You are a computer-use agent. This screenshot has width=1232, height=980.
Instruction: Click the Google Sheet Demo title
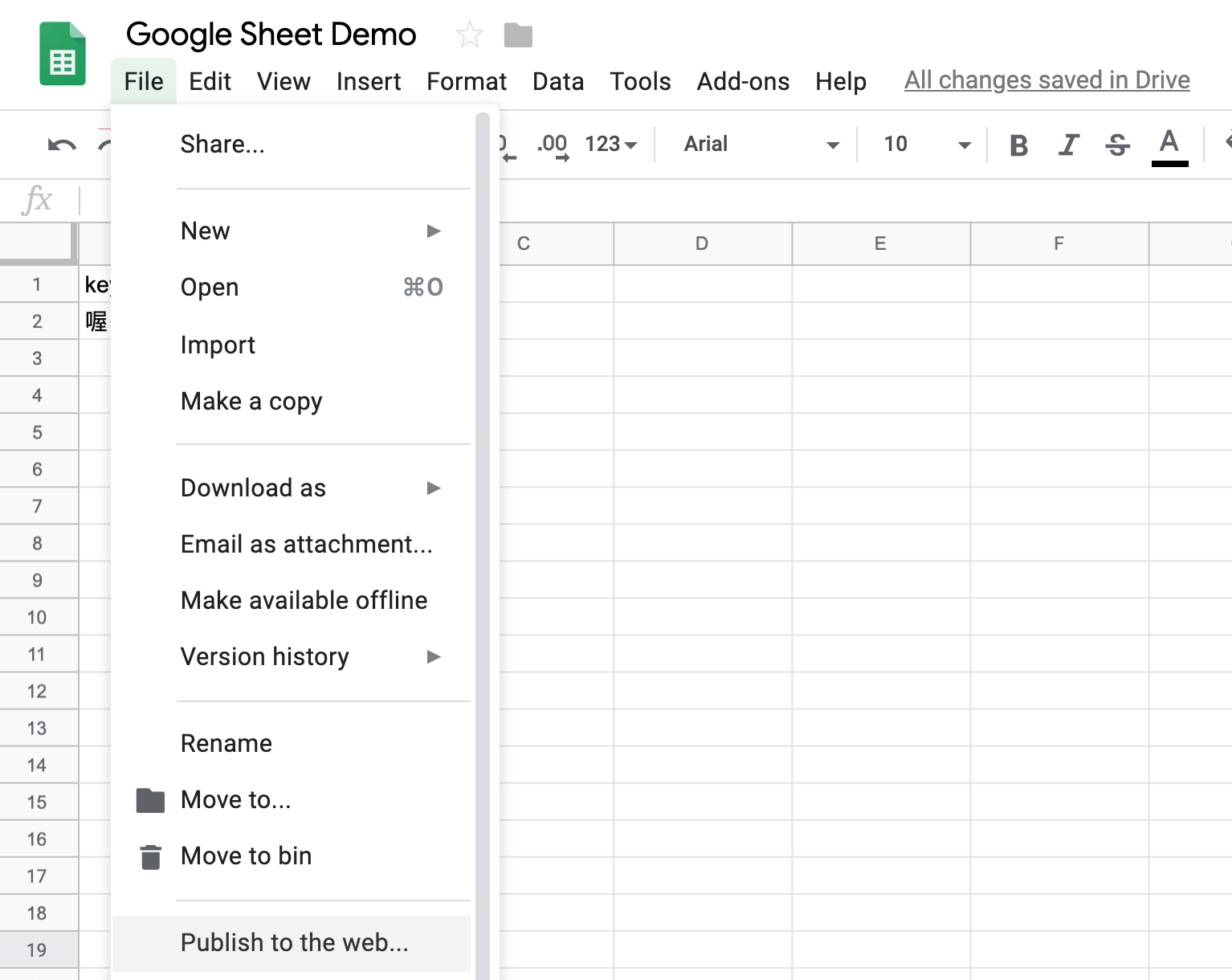click(x=271, y=35)
